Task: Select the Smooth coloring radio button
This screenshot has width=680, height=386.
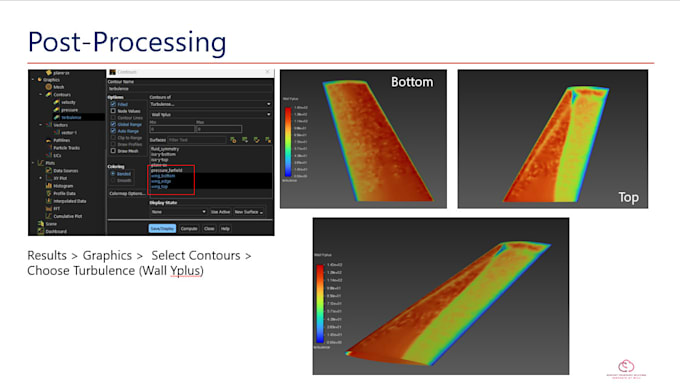Action: click(x=113, y=180)
